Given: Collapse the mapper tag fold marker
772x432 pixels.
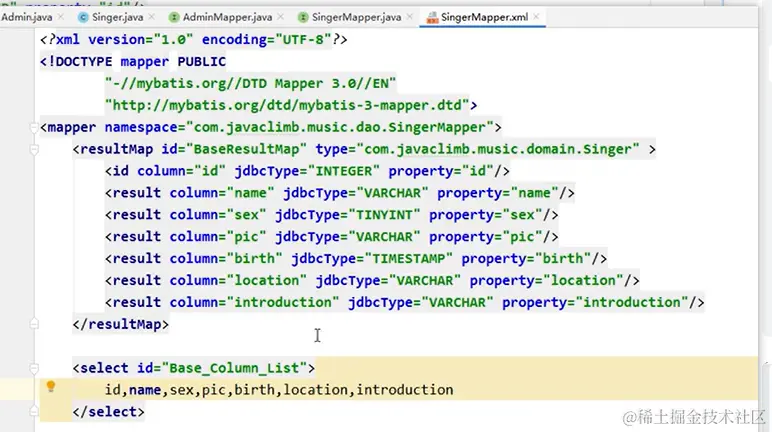Looking at the screenshot, I should coord(34,128).
